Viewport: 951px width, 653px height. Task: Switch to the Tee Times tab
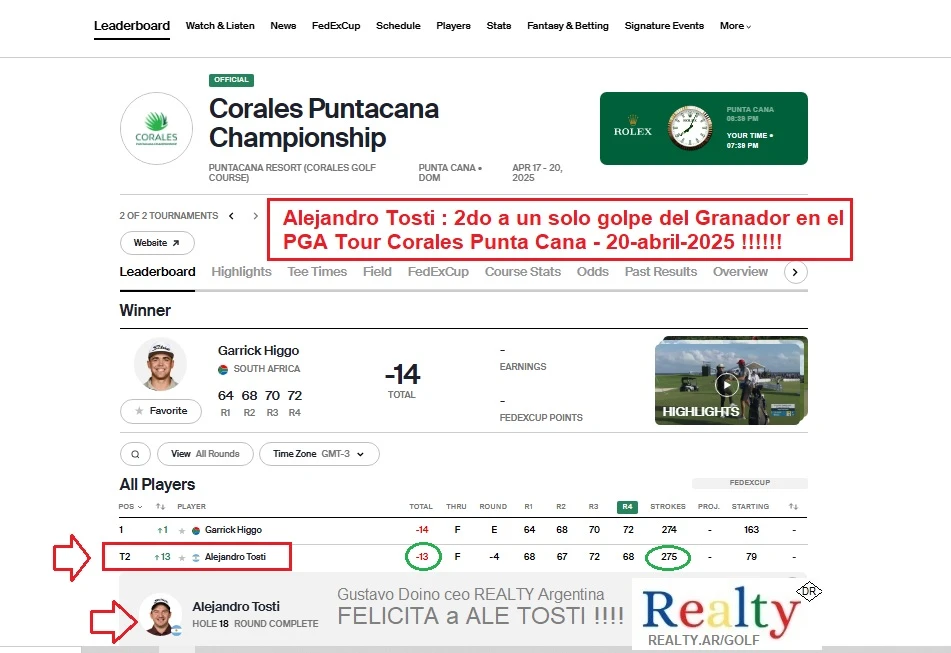point(317,272)
